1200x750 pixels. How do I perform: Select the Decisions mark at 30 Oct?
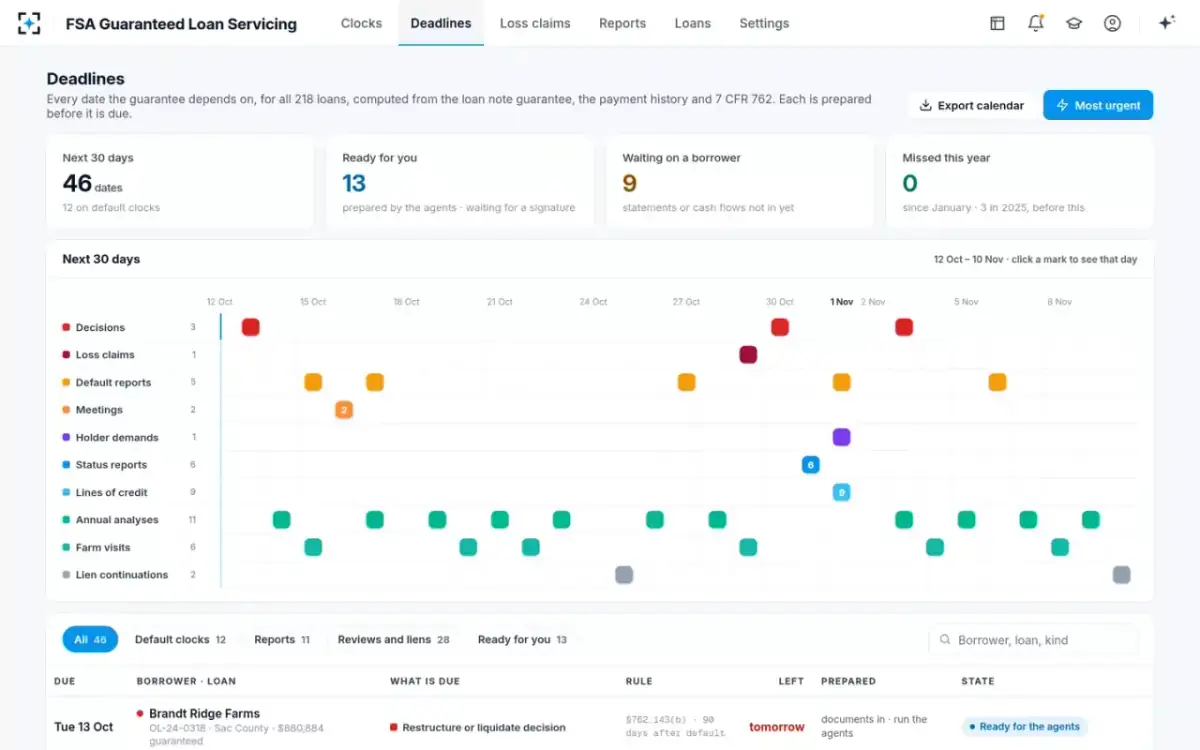point(779,327)
